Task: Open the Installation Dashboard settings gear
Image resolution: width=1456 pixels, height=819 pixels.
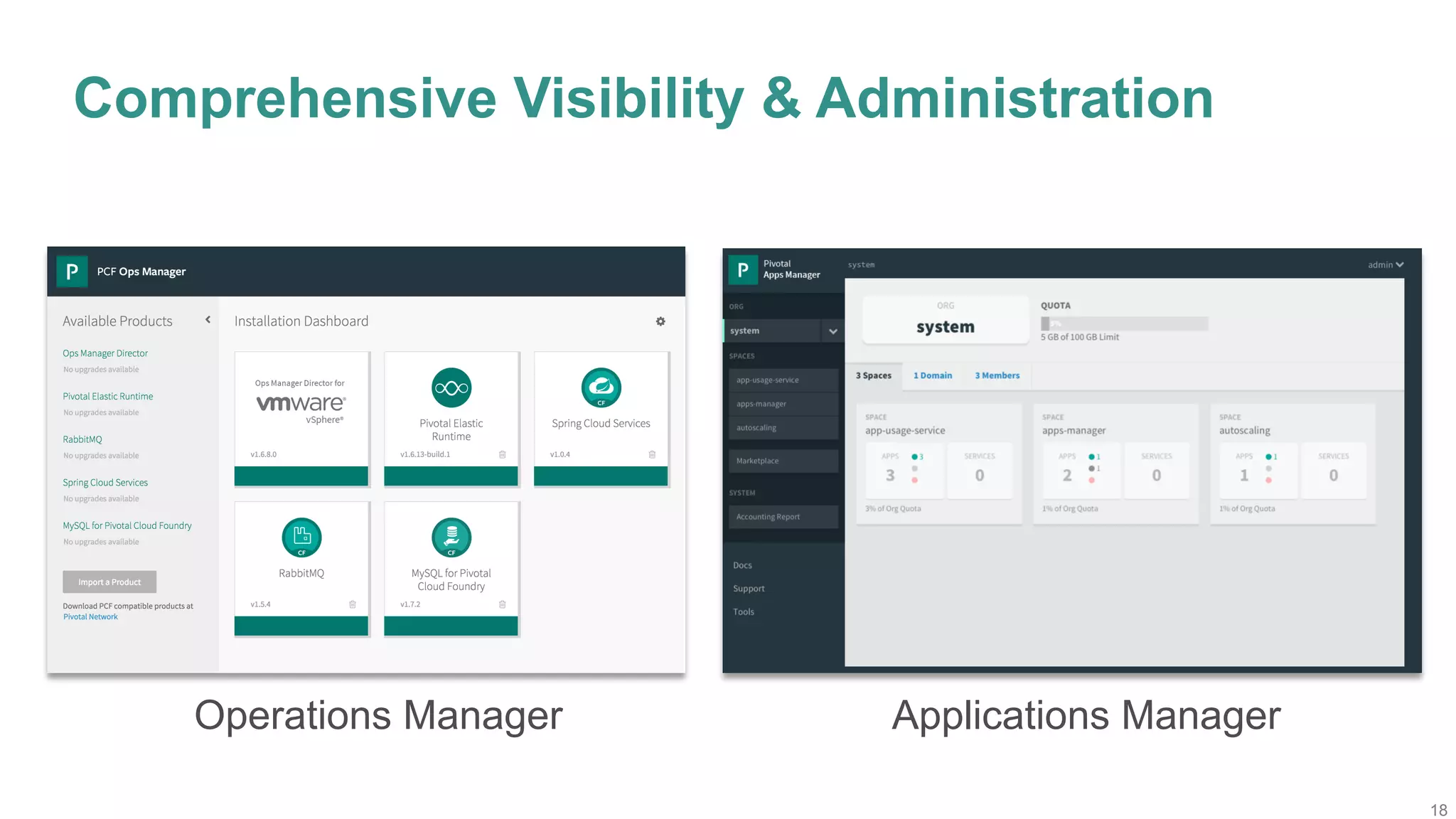Action: [660, 321]
